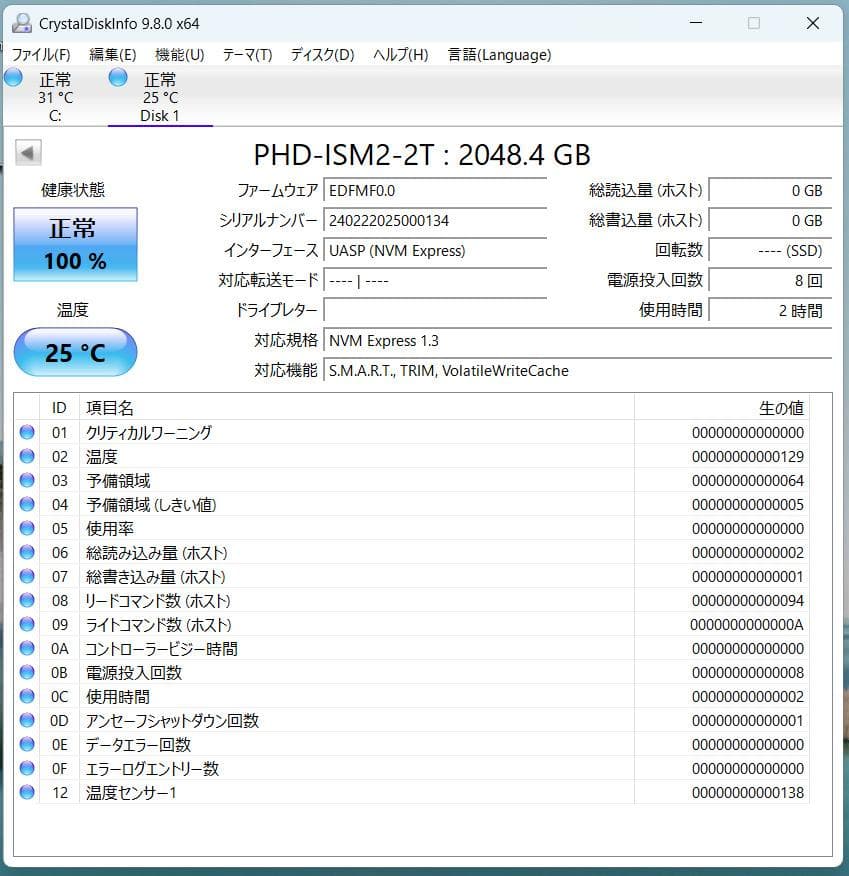Open the テーマ(T) menu
849x876 pixels.
coord(247,55)
